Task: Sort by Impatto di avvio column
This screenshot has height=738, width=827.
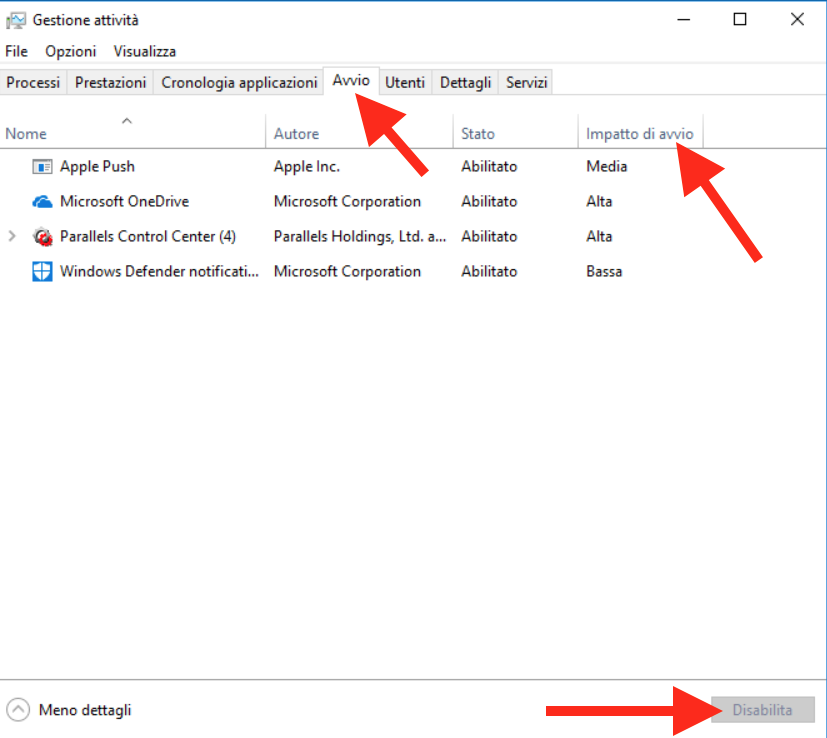Action: [x=640, y=134]
